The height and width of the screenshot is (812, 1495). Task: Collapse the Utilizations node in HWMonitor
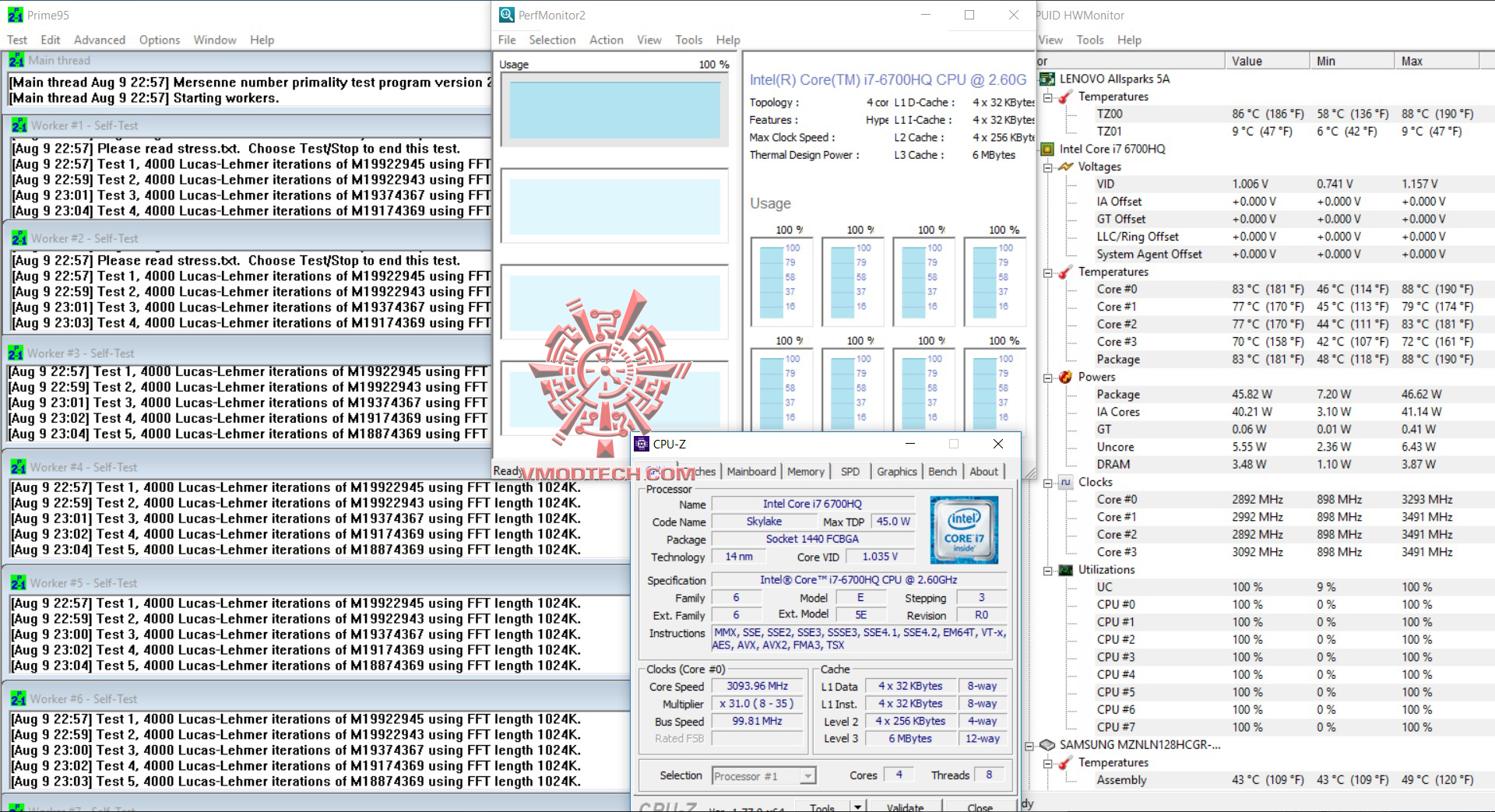coord(1048,571)
